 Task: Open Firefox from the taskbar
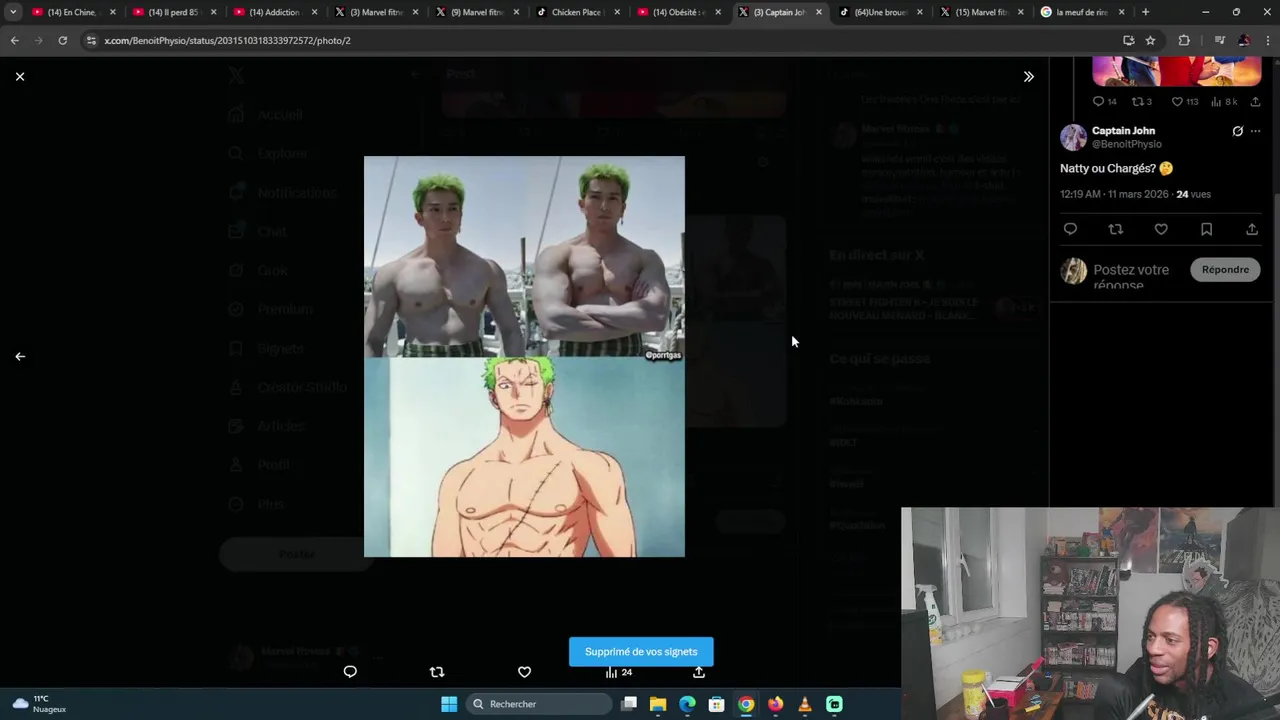[x=775, y=704]
